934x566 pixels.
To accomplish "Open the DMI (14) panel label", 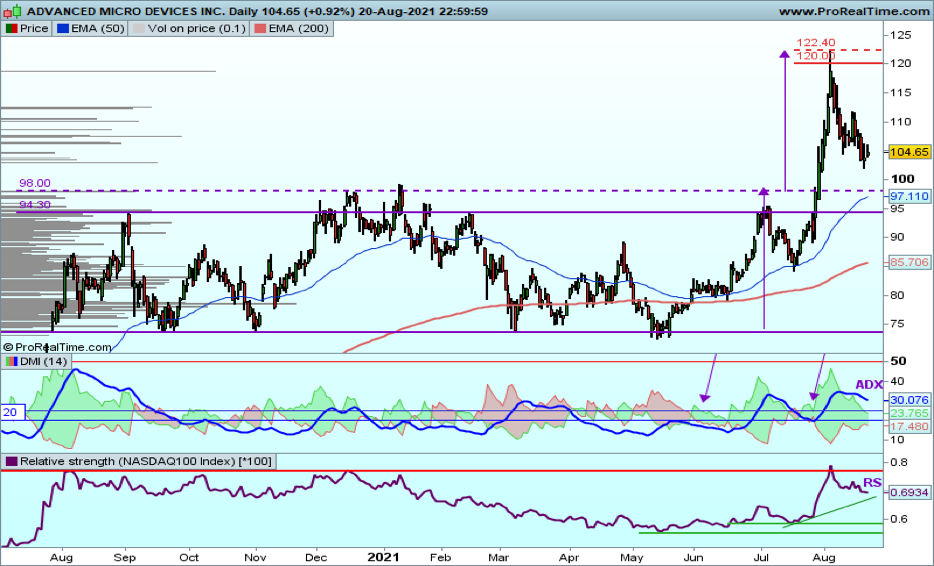I will 43,362.
